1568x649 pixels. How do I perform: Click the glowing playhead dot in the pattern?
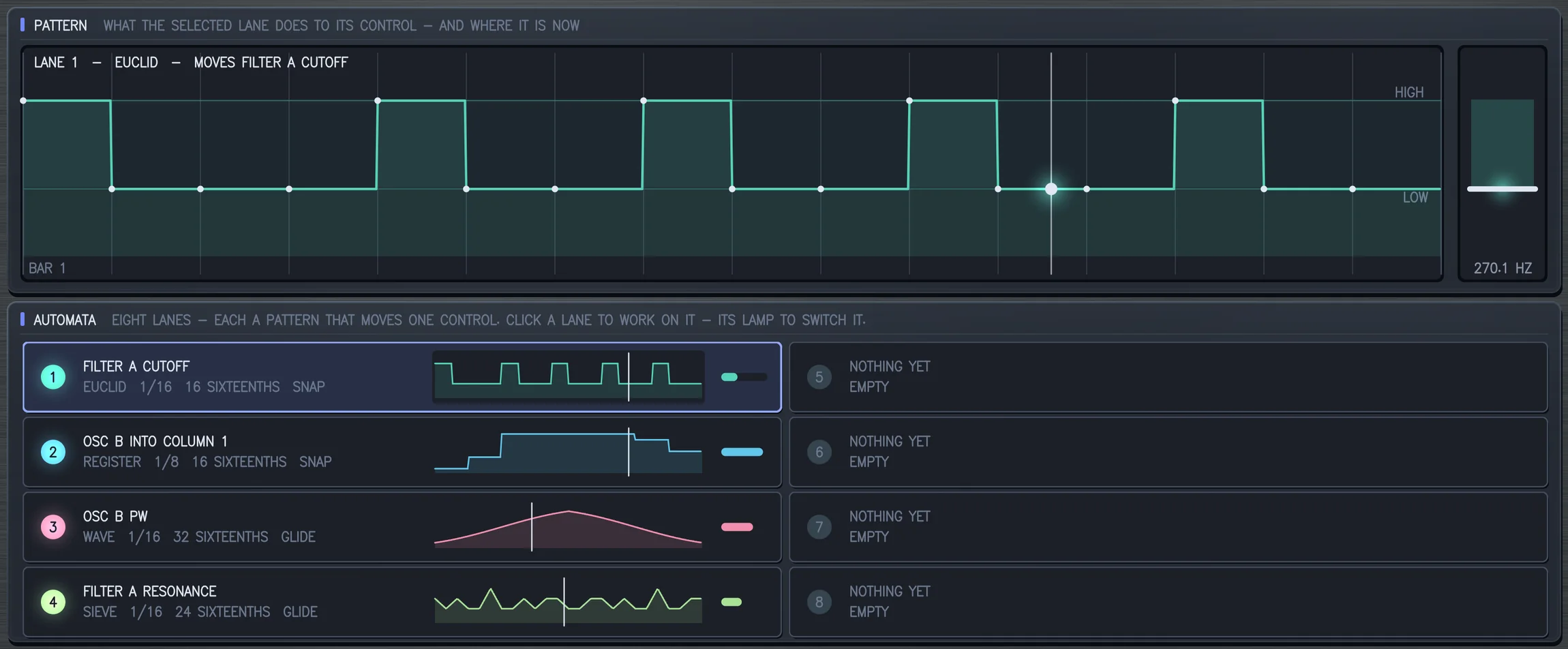coord(1051,189)
